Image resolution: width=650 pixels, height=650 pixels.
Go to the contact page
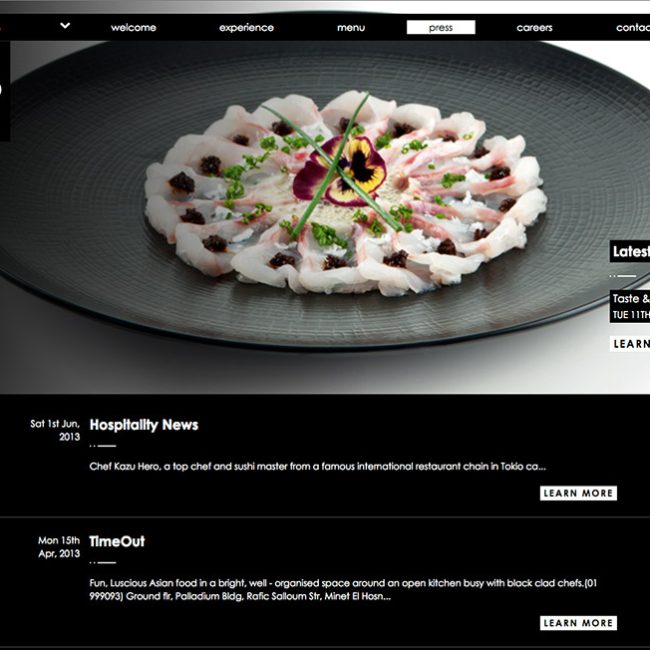(633, 28)
